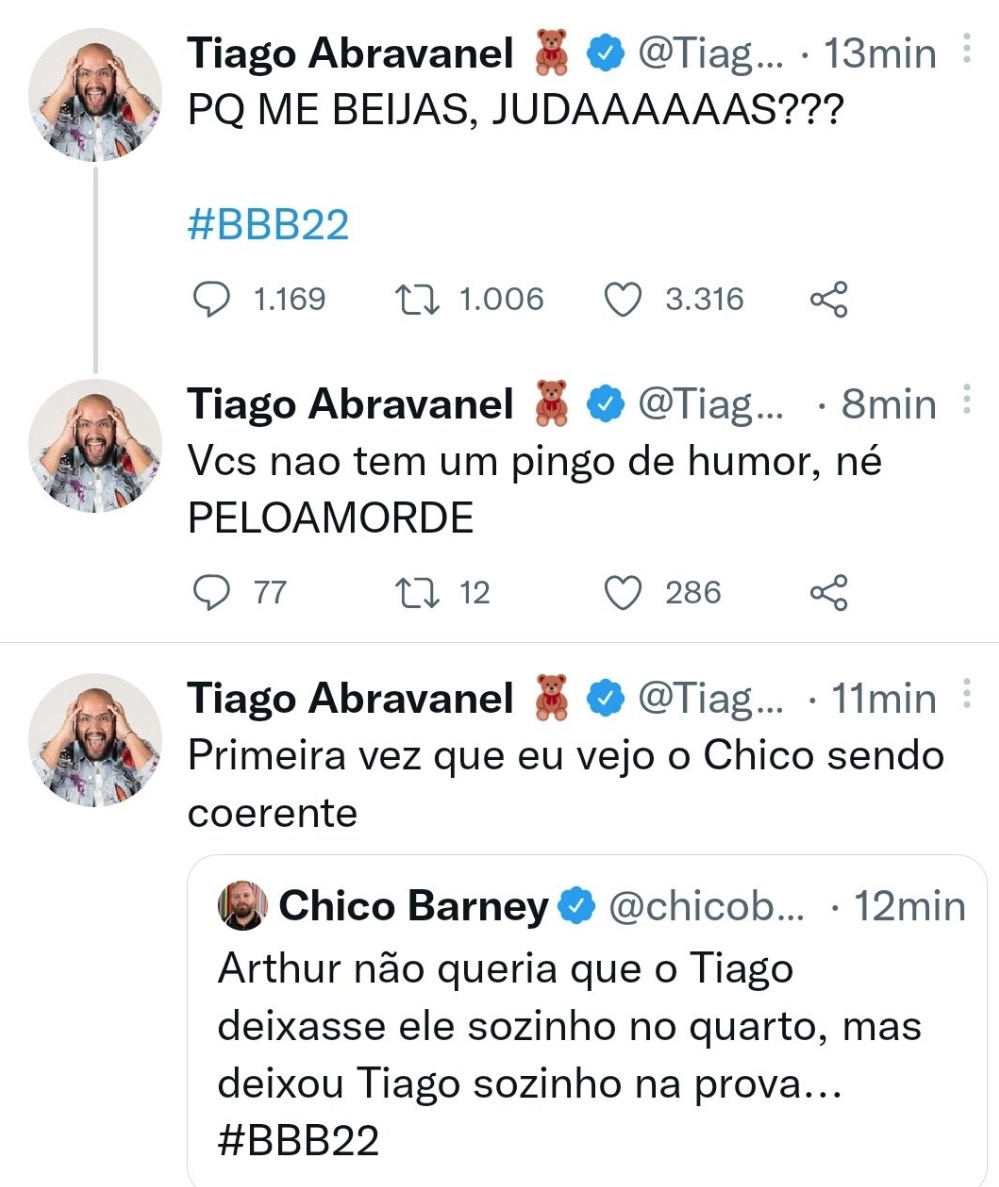The width and height of the screenshot is (999, 1187).
Task: Click Tiago Abravanel's avatar on the 11min tweet
Action: tap(94, 740)
